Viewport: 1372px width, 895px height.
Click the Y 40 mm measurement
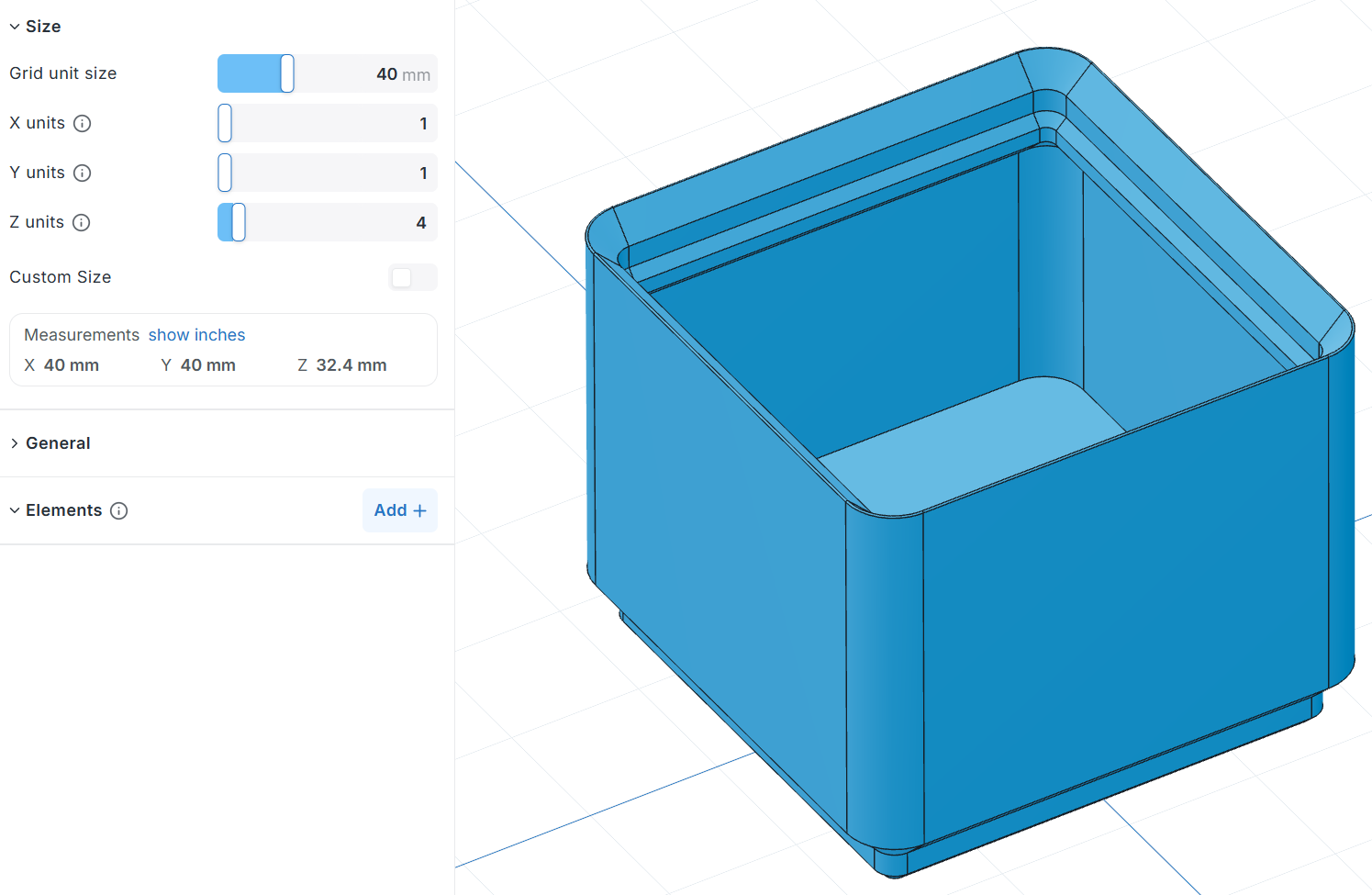(x=198, y=365)
